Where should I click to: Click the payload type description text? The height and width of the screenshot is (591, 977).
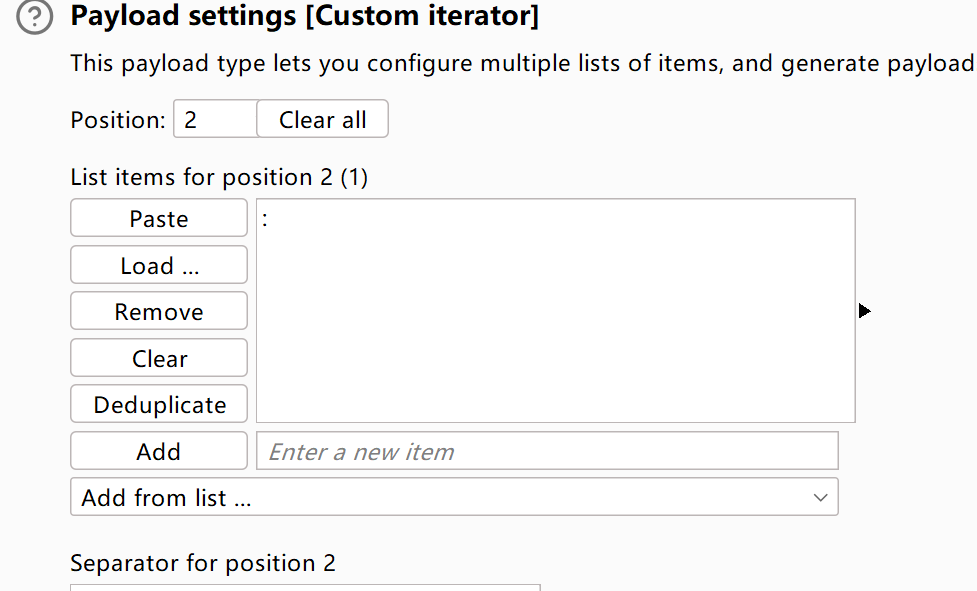coord(520,64)
